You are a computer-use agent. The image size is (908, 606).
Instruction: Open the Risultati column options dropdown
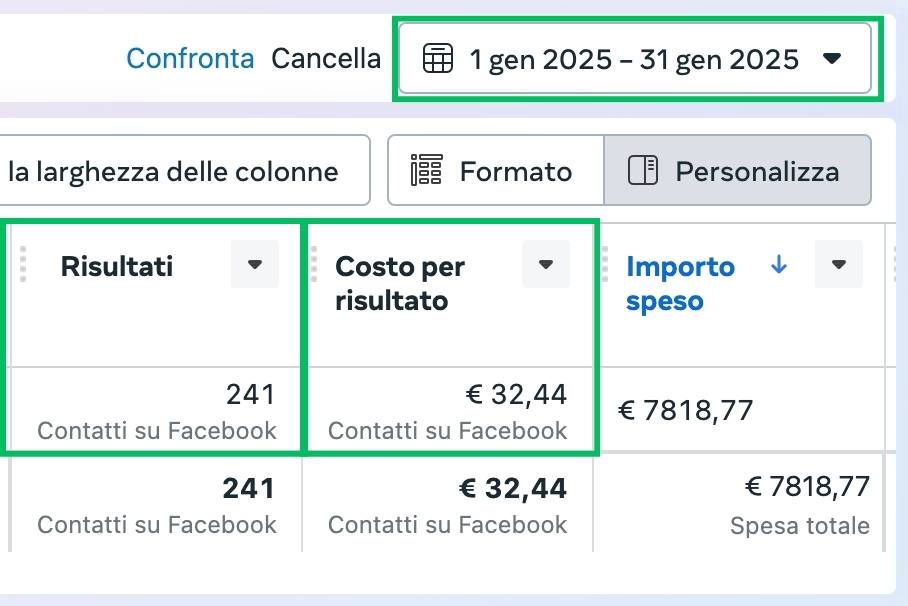click(x=255, y=265)
